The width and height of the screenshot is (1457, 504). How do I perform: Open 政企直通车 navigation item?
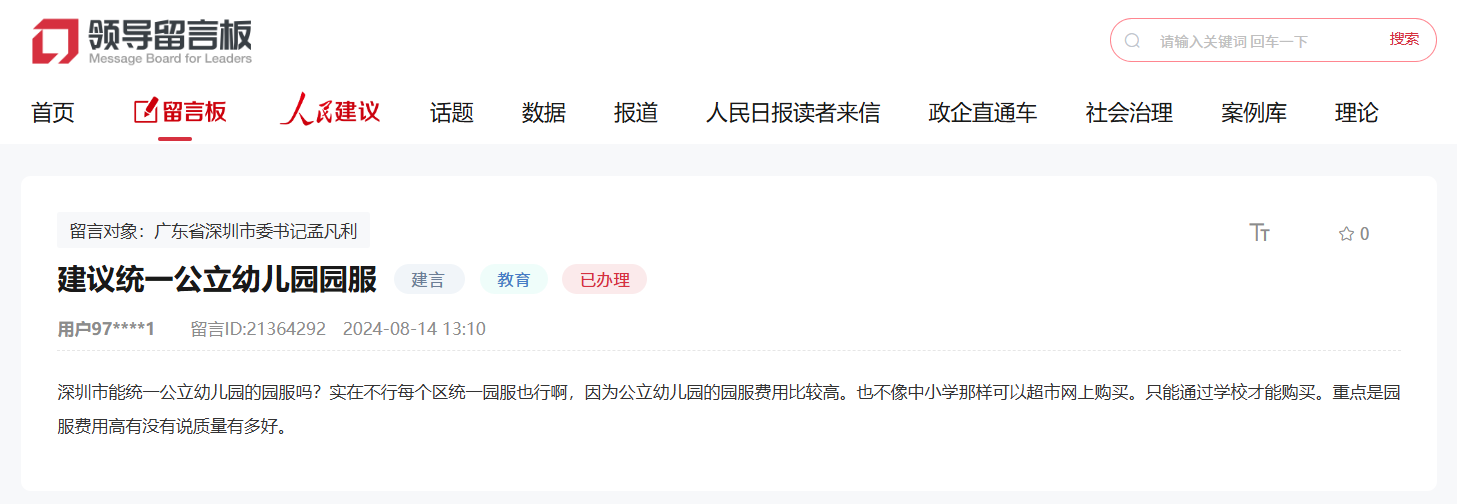983,113
